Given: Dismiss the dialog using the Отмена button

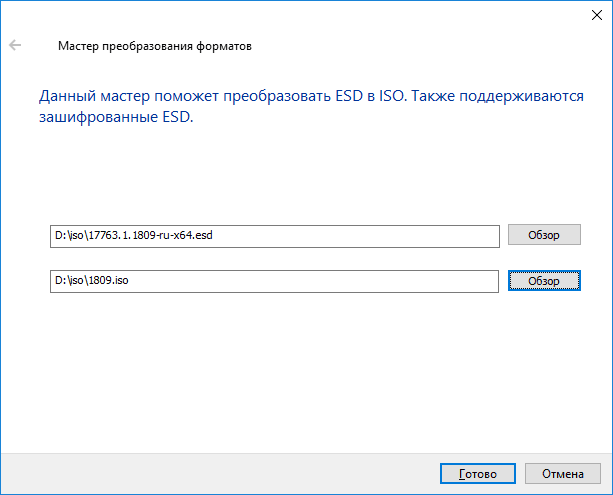Looking at the screenshot, I should pos(563,473).
